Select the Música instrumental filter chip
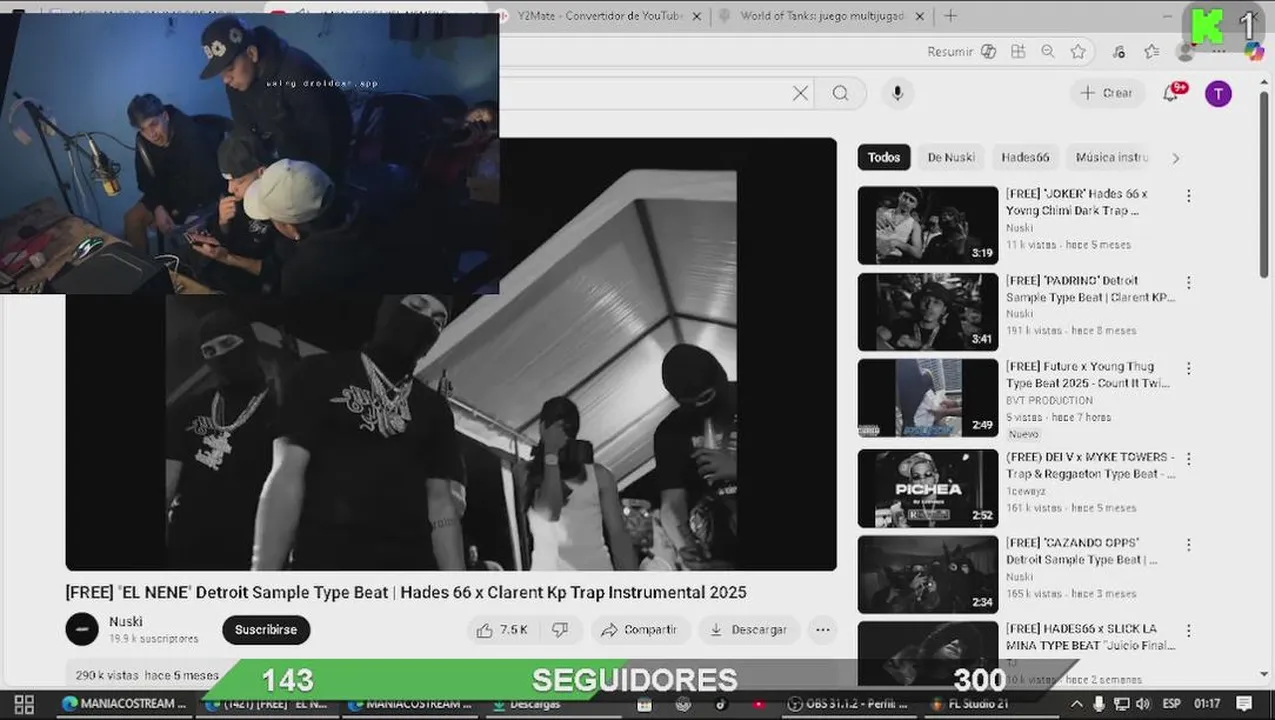 1111,157
